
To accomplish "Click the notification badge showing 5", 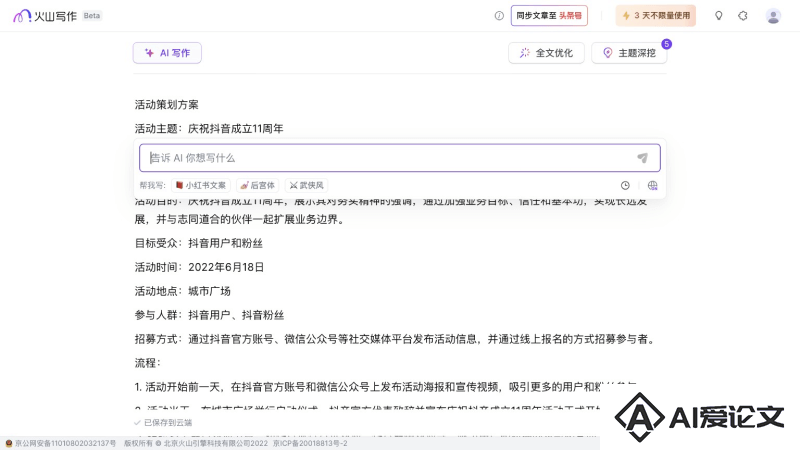I will pos(666,44).
